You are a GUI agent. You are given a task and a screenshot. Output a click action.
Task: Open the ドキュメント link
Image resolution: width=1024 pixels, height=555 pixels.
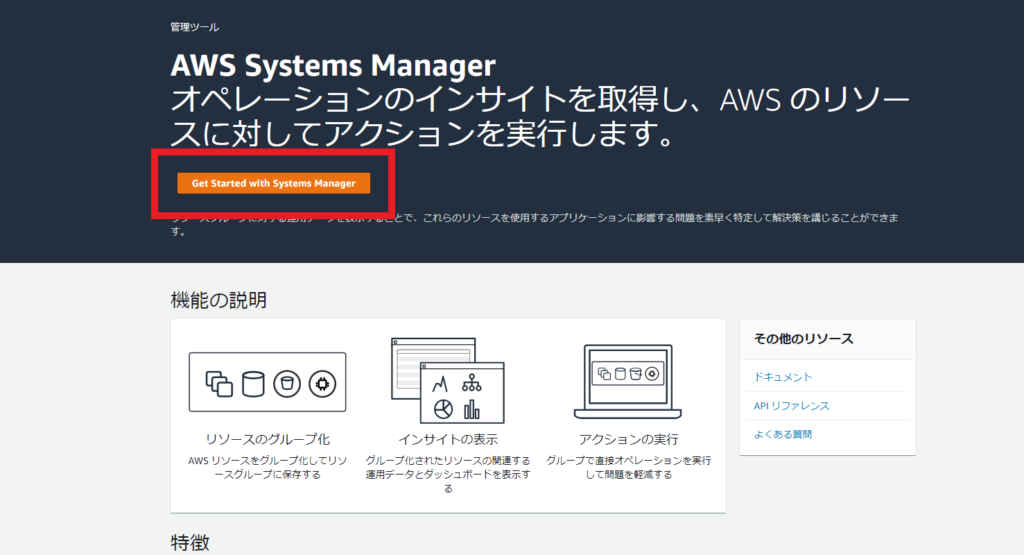(x=783, y=377)
